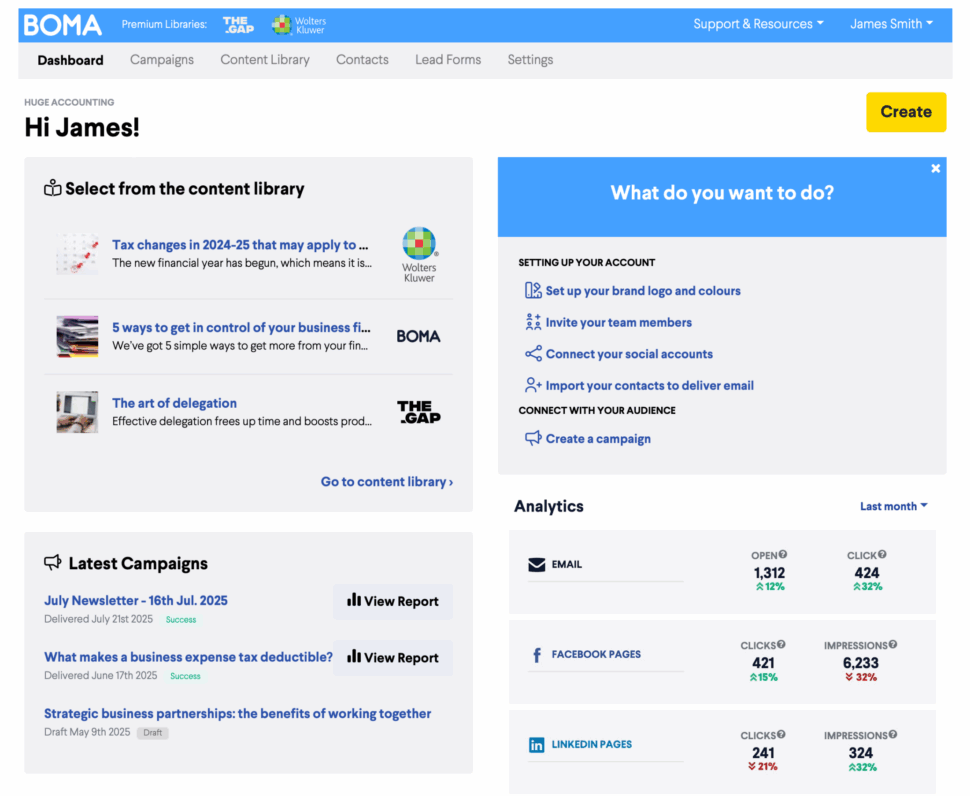View Report for July Newsletter campaign
This screenshot has height=796, width=970.
[393, 601]
